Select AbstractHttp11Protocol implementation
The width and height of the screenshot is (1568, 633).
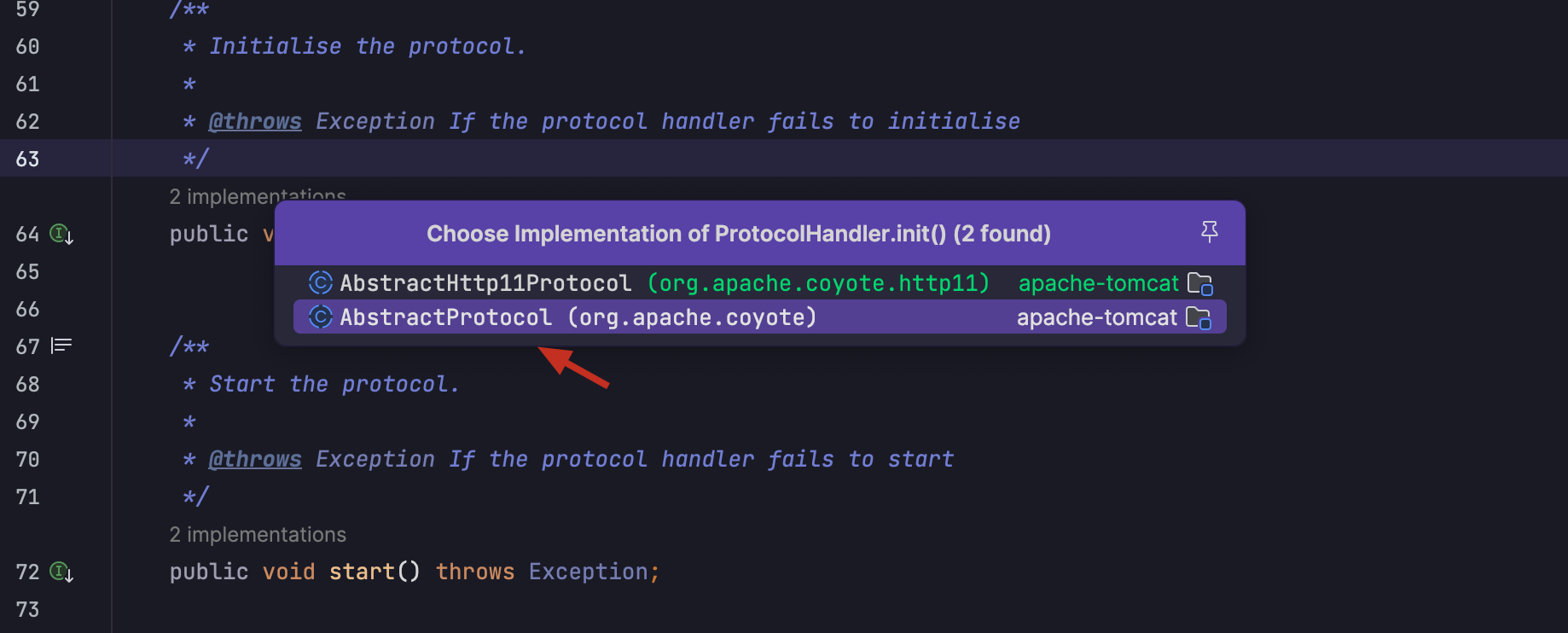click(x=759, y=282)
